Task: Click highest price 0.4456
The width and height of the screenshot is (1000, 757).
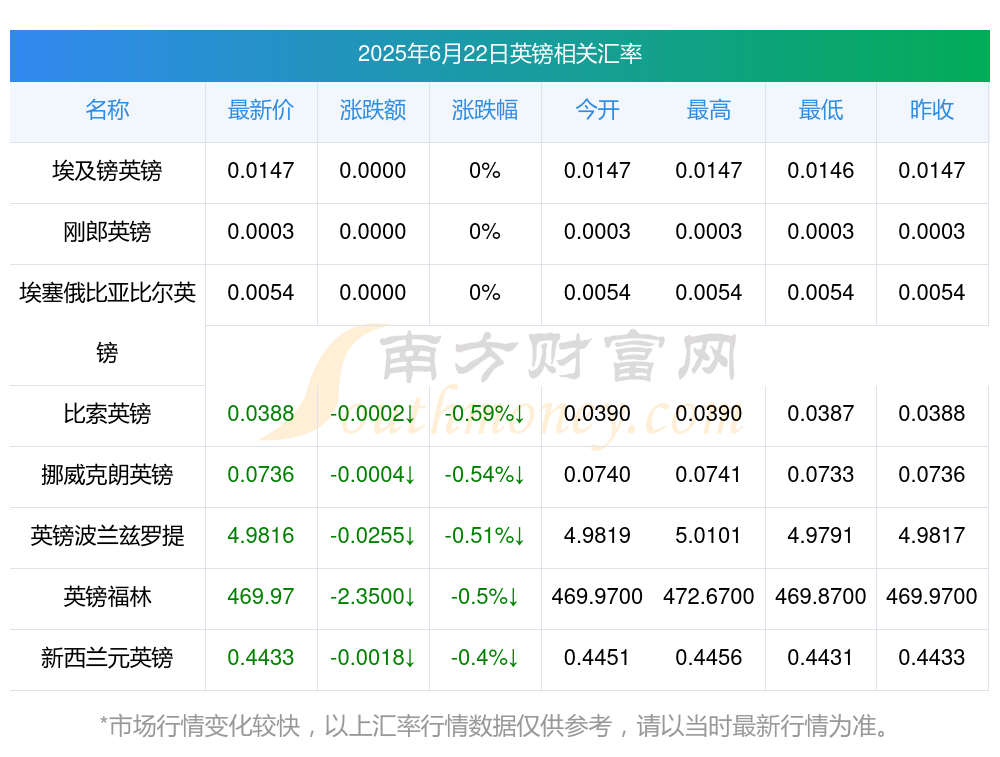Action: click(x=709, y=658)
